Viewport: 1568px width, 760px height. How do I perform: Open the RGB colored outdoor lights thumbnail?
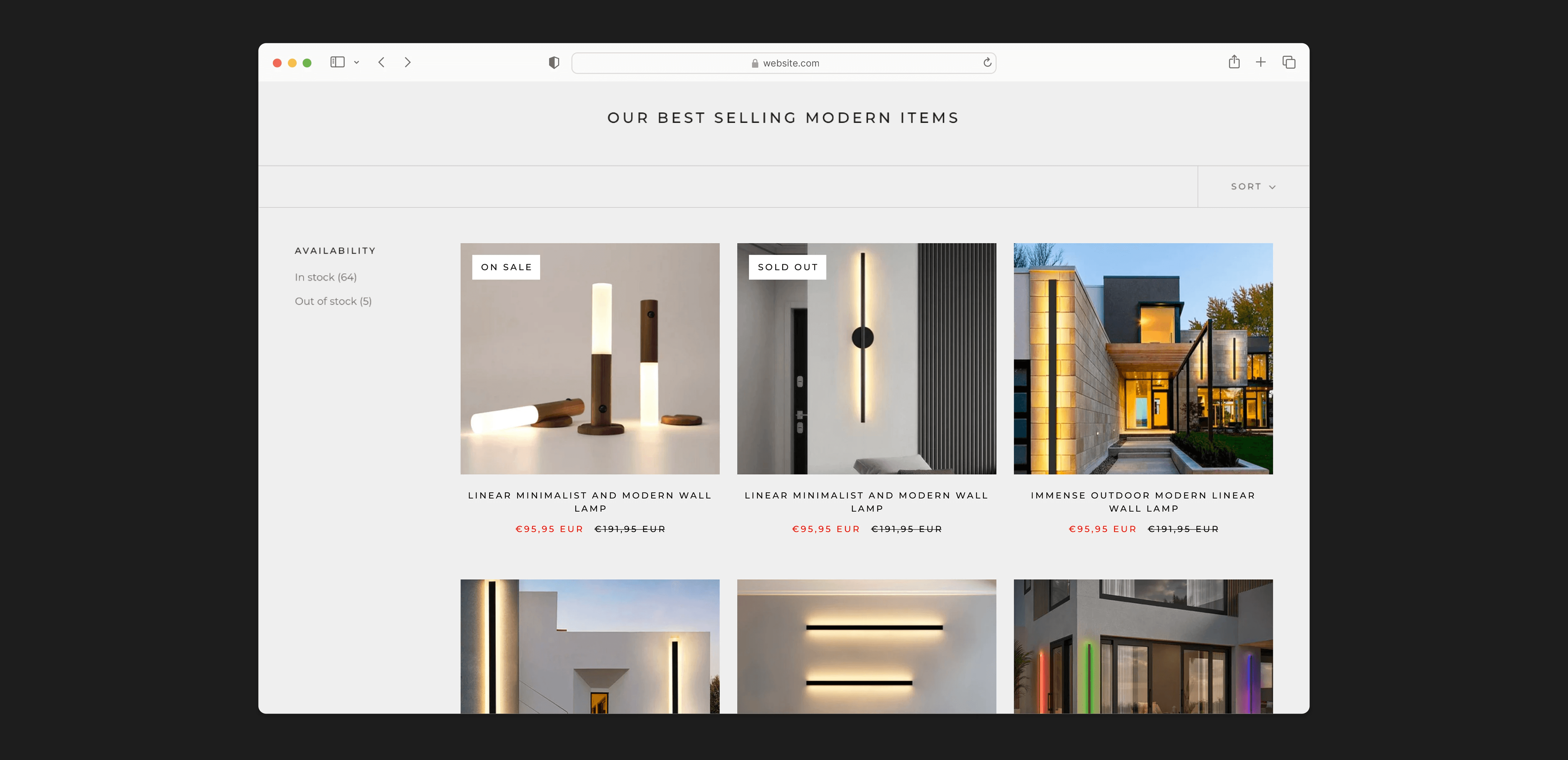pyautogui.click(x=1143, y=646)
